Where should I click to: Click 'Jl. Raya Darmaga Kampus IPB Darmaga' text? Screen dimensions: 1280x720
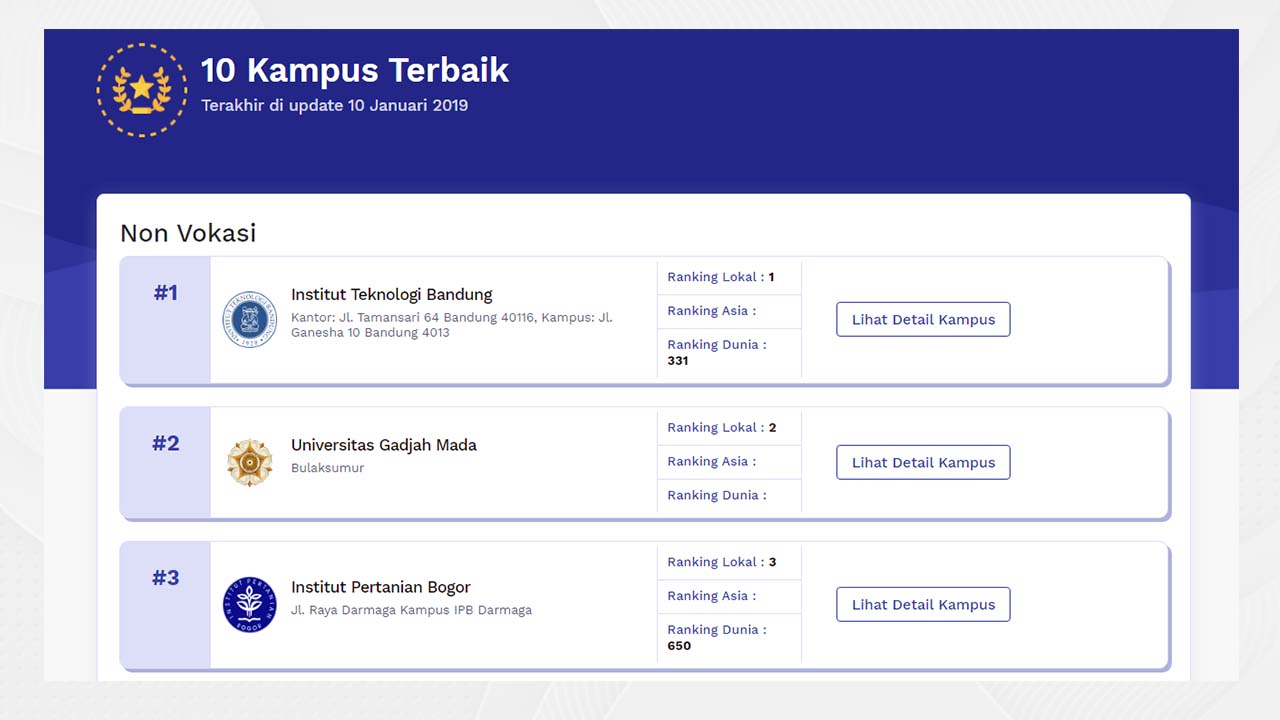[x=411, y=610]
